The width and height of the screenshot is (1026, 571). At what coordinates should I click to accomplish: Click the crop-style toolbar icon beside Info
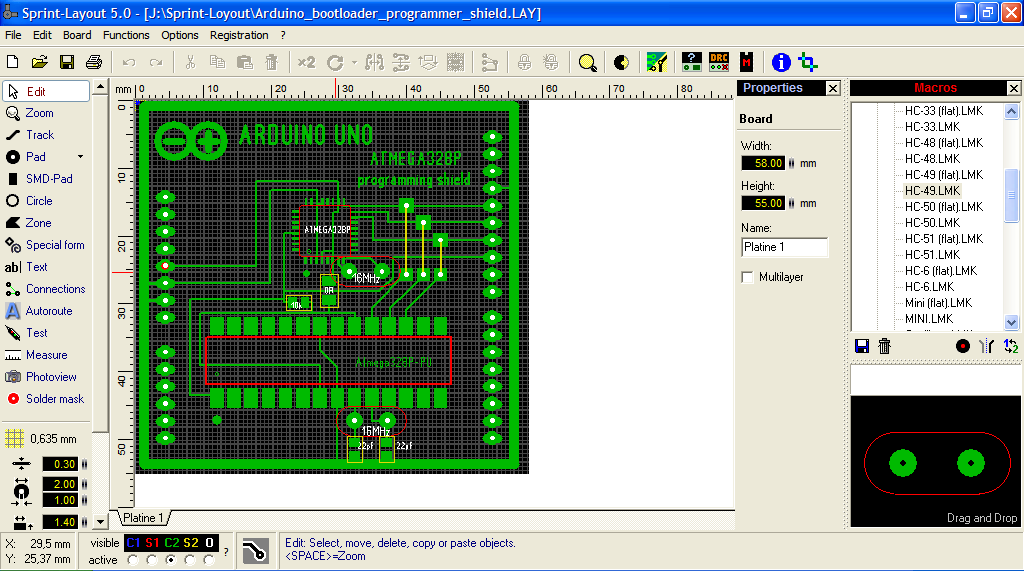click(808, 62)
